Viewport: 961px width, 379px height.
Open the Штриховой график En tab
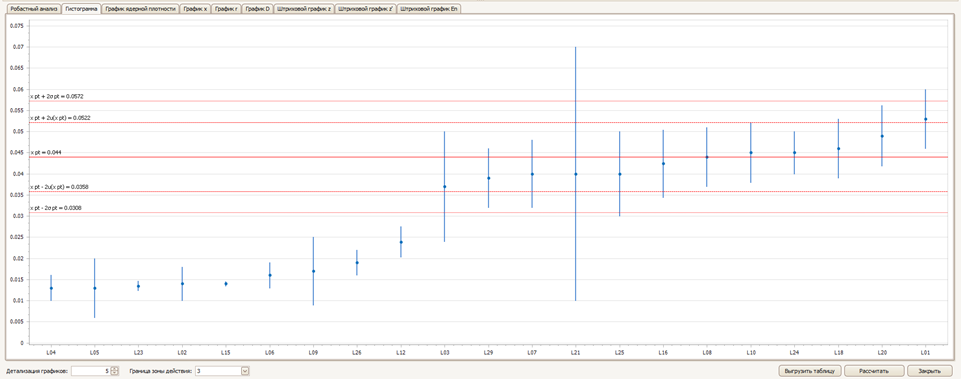pos(428,9)
